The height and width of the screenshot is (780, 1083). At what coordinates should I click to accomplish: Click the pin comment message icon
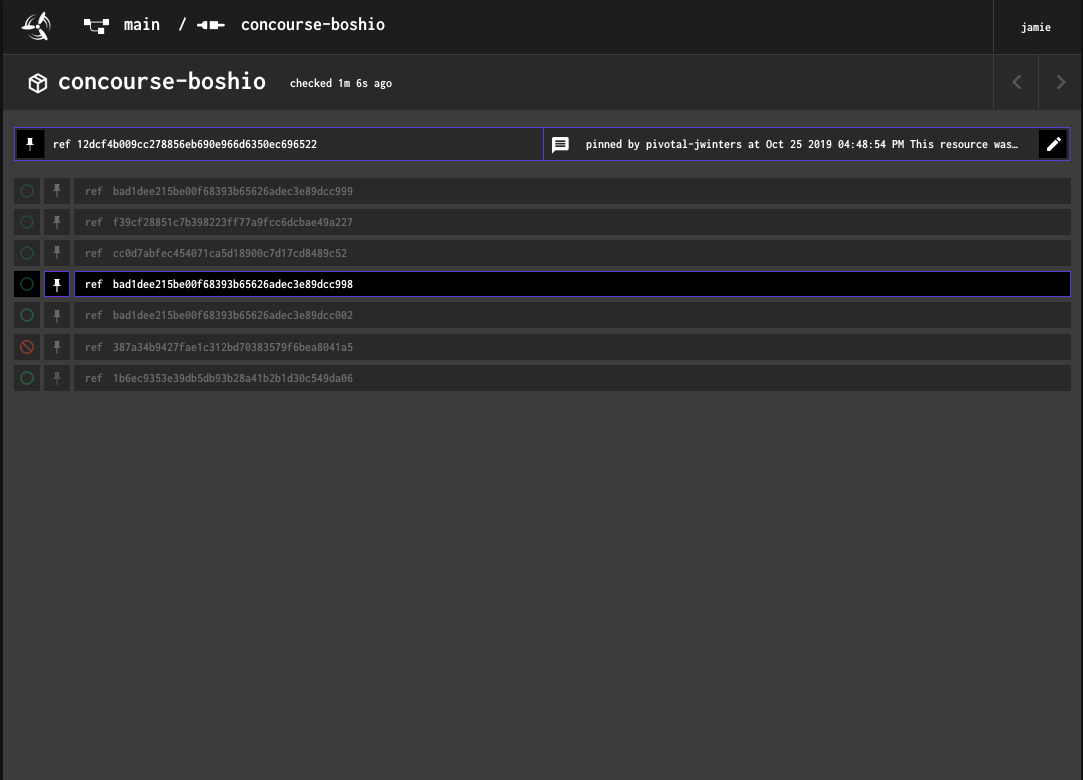click(560, 144)
